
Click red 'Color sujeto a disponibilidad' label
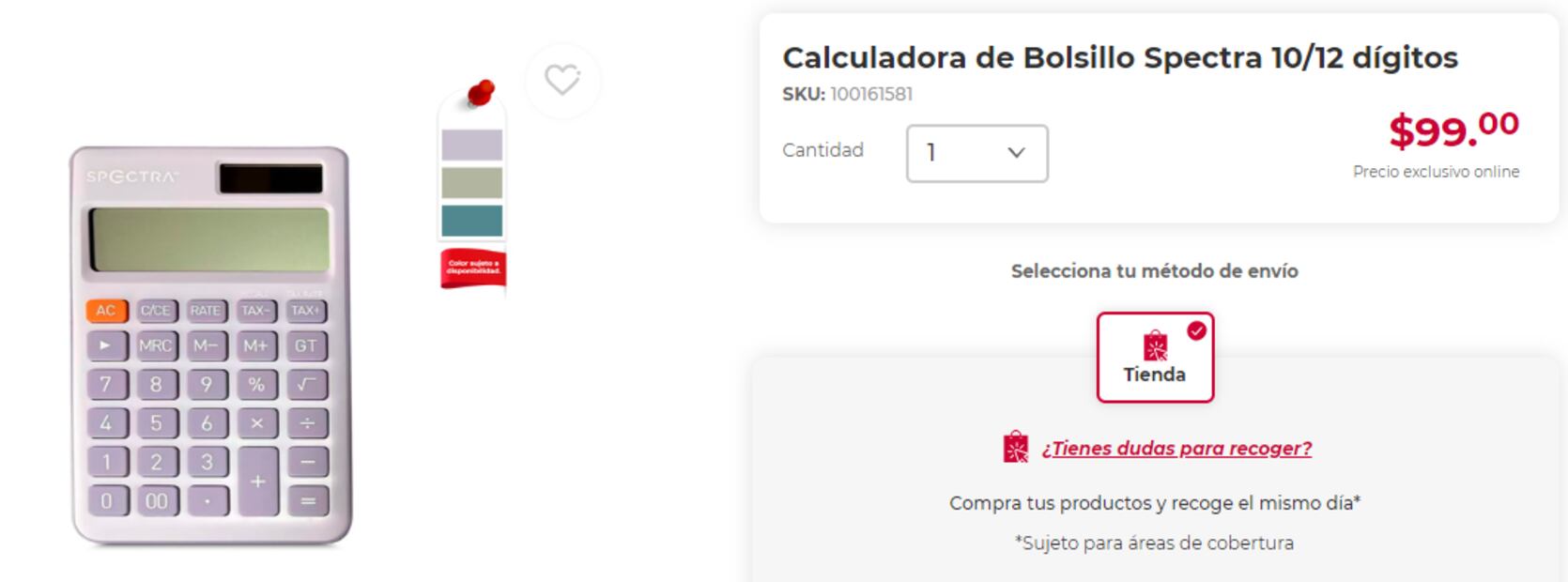pyautogui.click(x=473, y=268)
